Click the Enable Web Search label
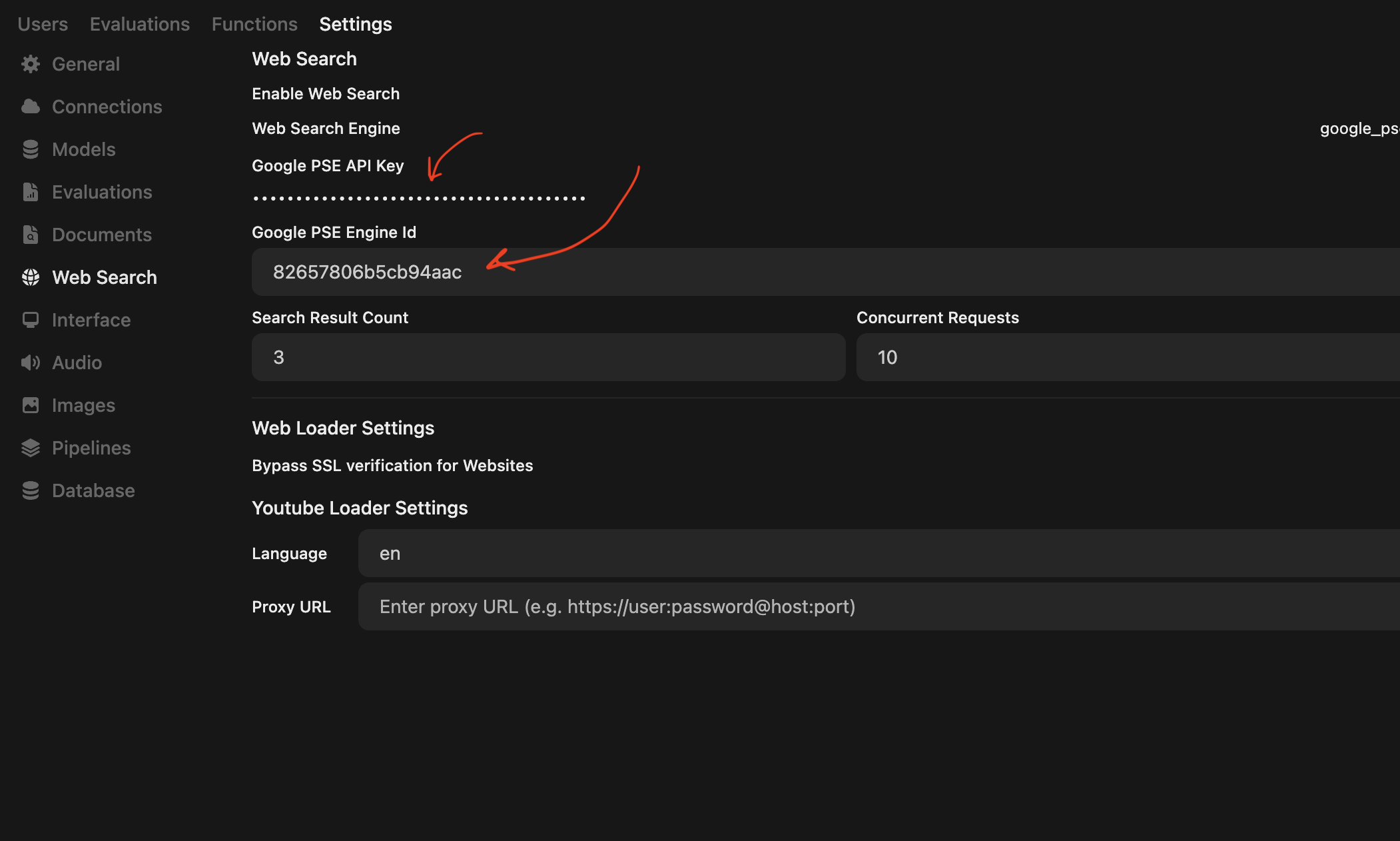This screenshot has height=841, width=1400. pos(326,94)
